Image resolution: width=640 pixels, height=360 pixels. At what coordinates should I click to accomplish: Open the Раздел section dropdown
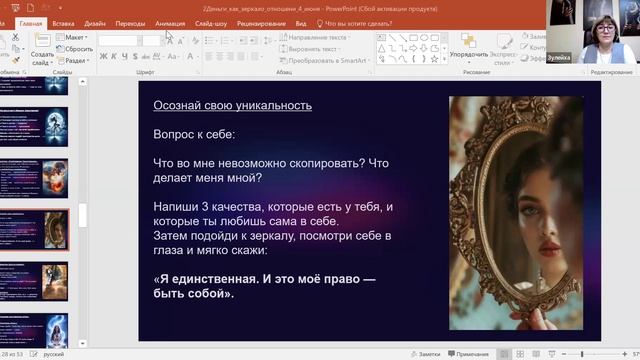(x=73, y=60)
